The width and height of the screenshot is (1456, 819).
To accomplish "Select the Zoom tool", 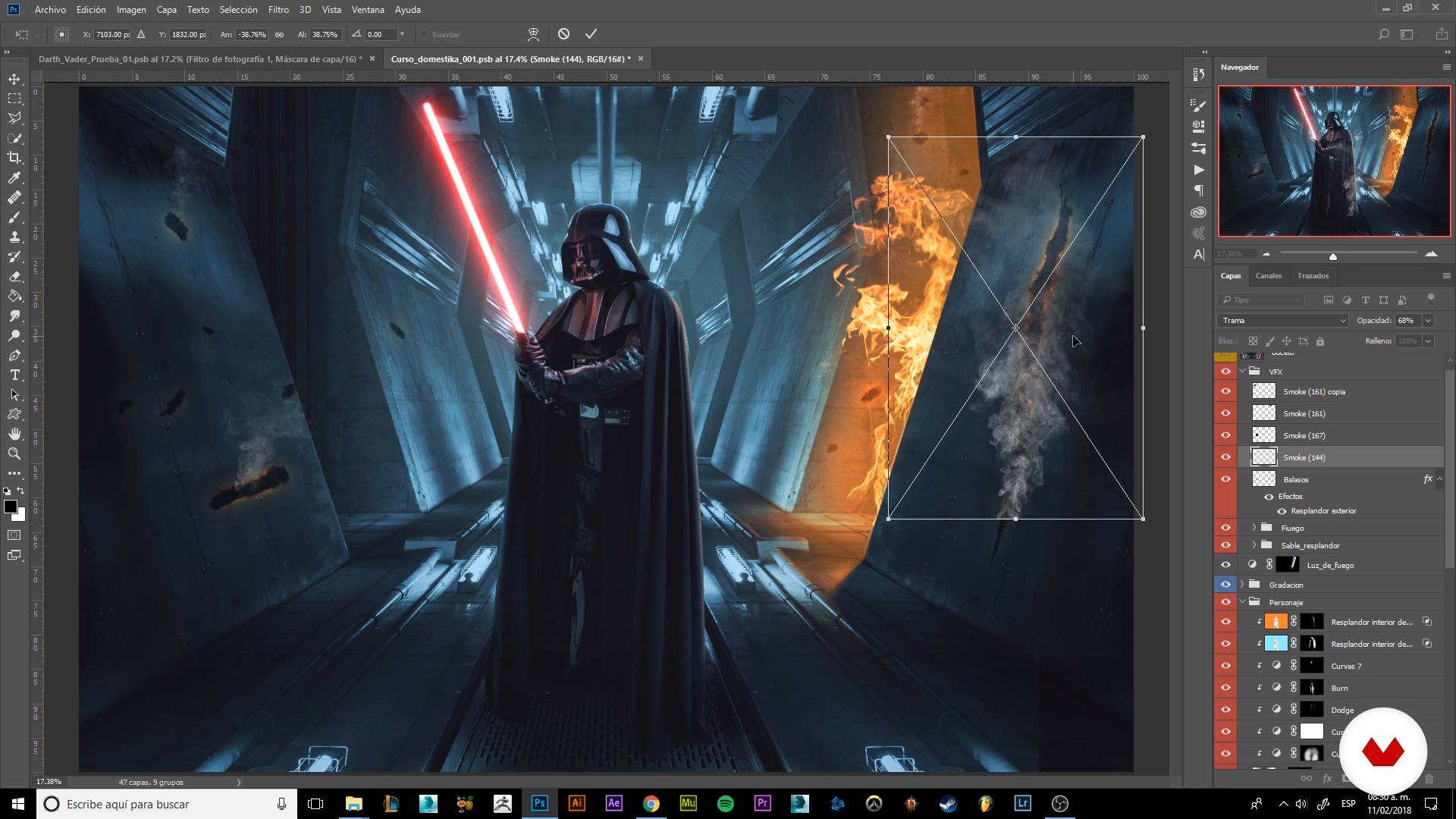I will pos(14,453).
